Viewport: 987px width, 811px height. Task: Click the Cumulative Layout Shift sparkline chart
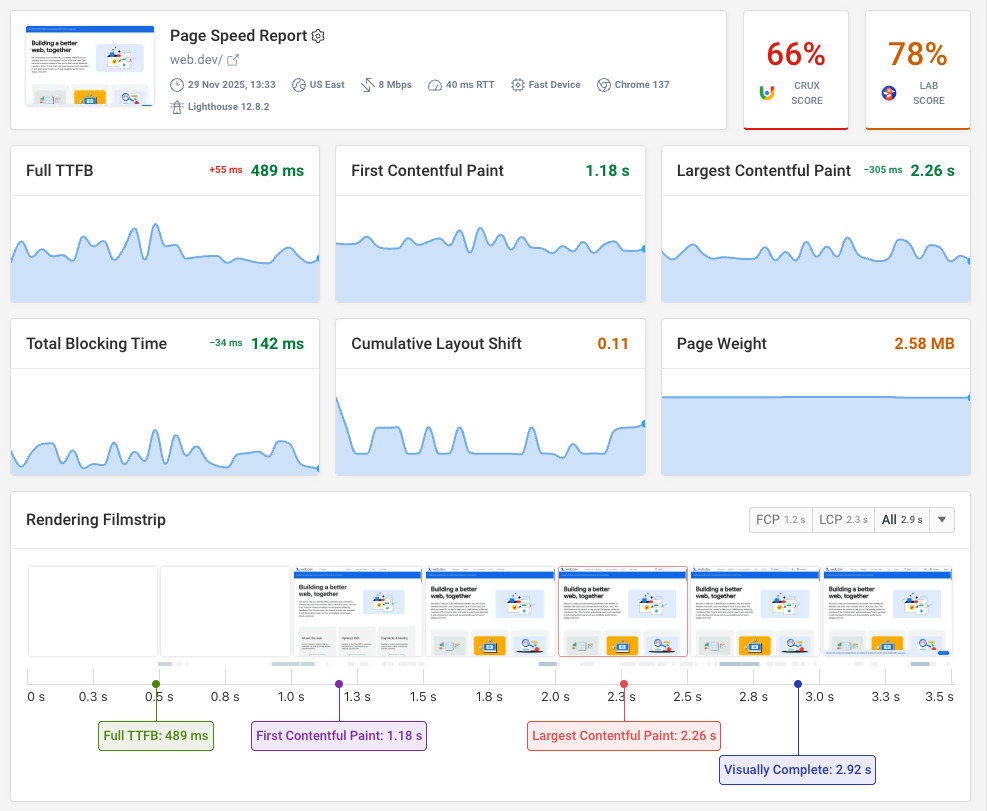pyautogui.click(x=490, y=425)
